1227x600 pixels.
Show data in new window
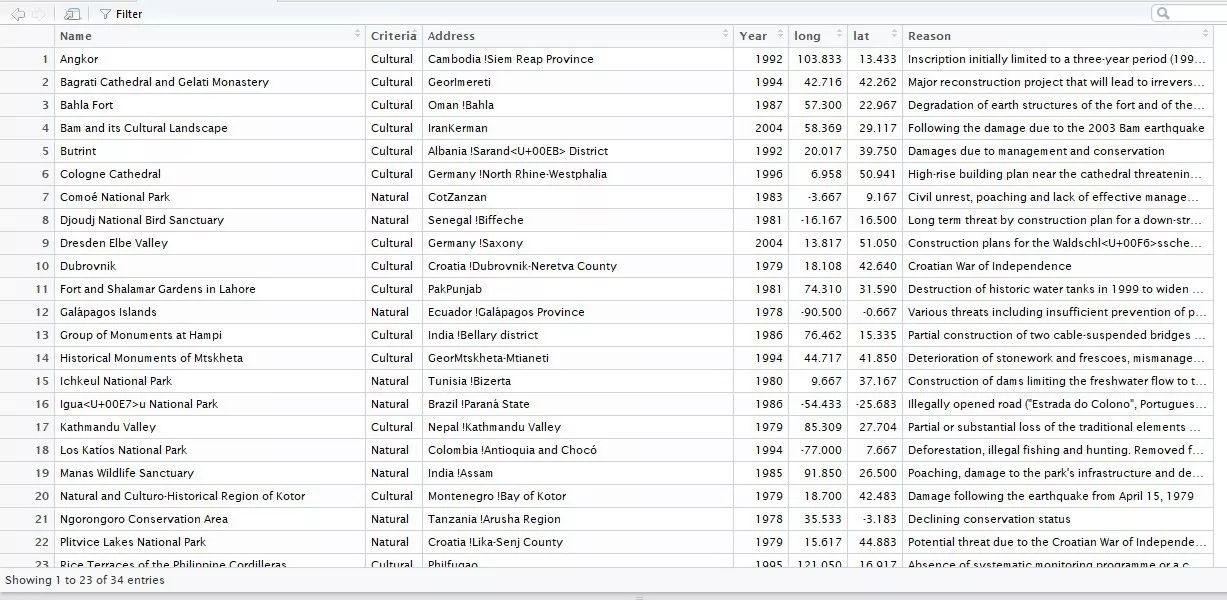pyautogui.click(x=71, y=14)
